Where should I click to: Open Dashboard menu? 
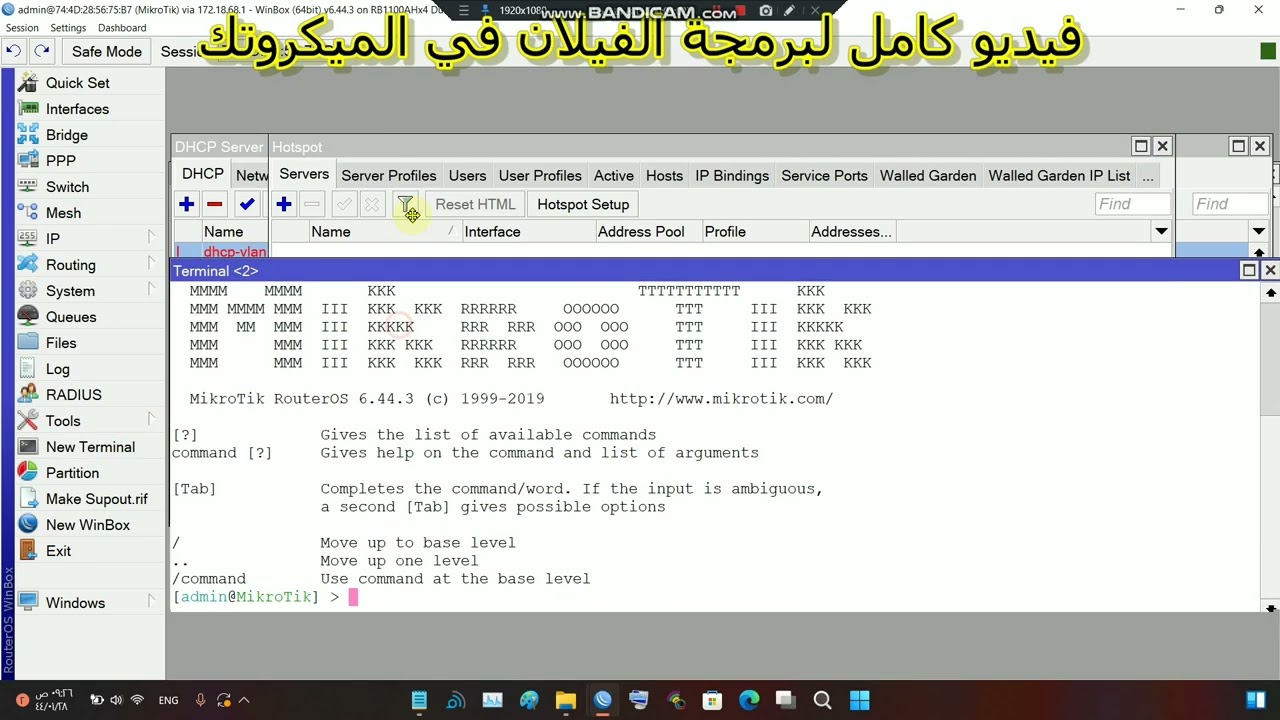click(x=122, y=28)
